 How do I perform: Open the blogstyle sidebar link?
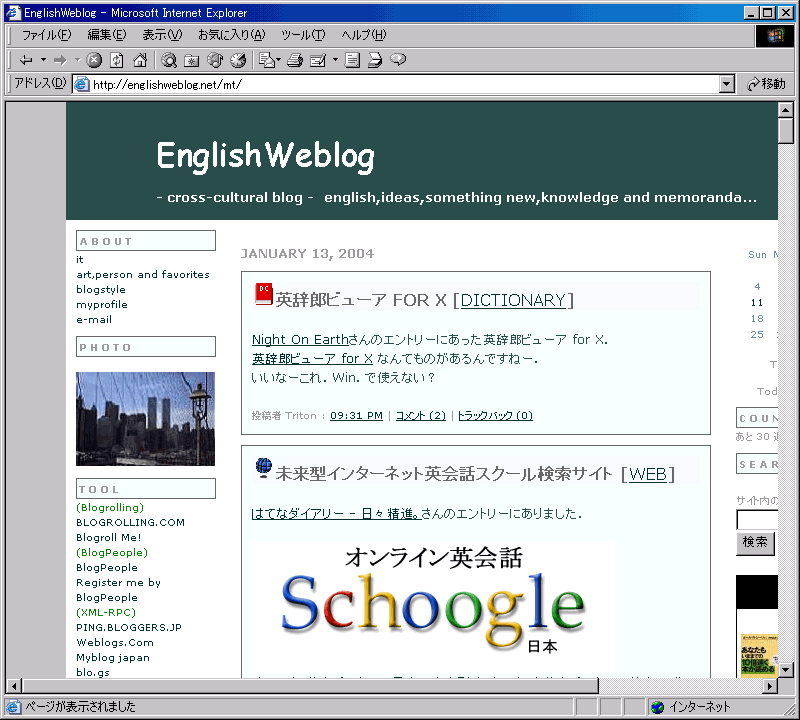[x=101, y=289]
